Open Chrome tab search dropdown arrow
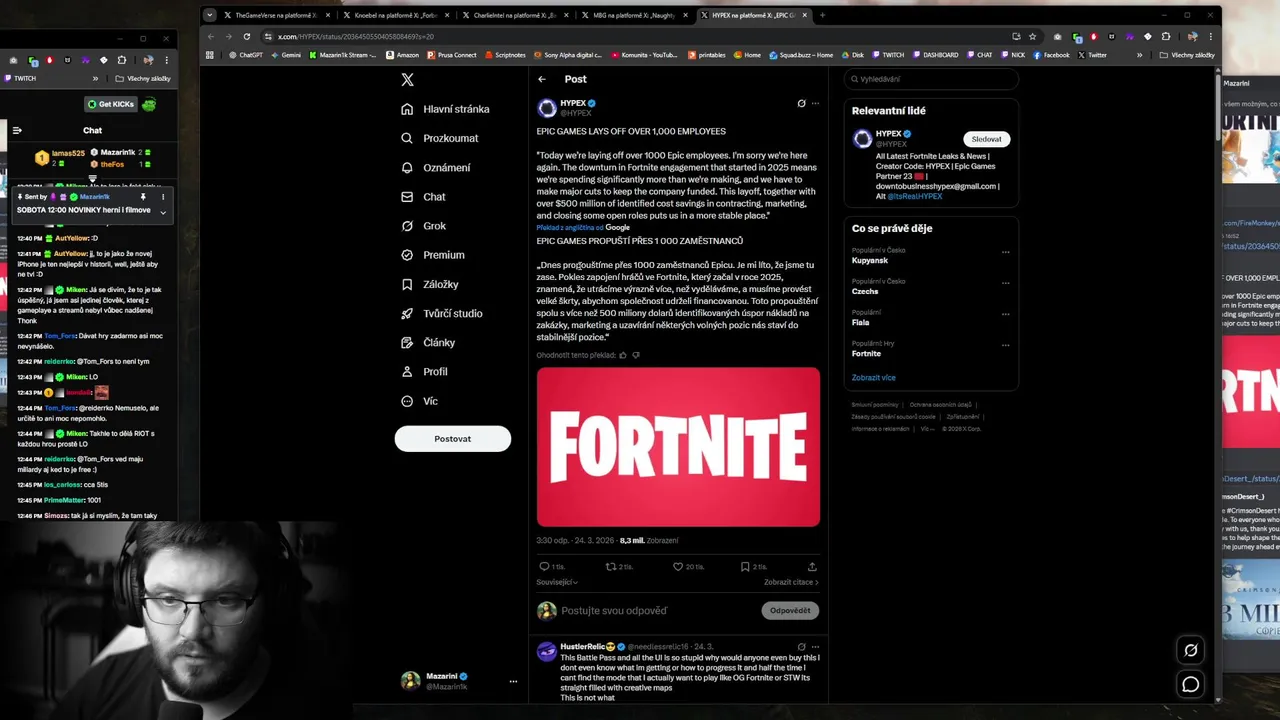This screenshot has width=1280, height=720. click(210, 15)
